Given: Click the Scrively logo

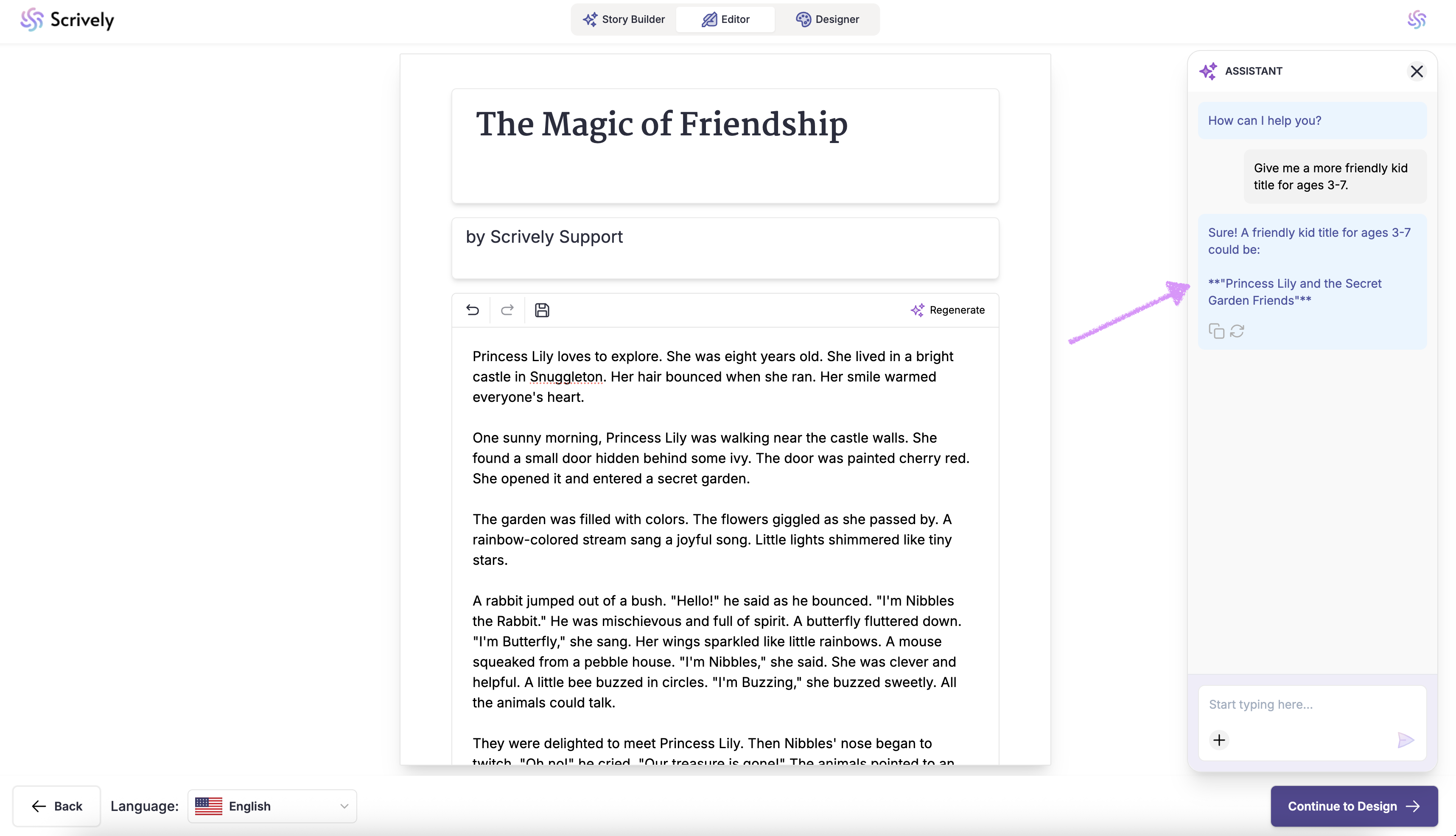Looking at the screenshot, I should (67, 20).
